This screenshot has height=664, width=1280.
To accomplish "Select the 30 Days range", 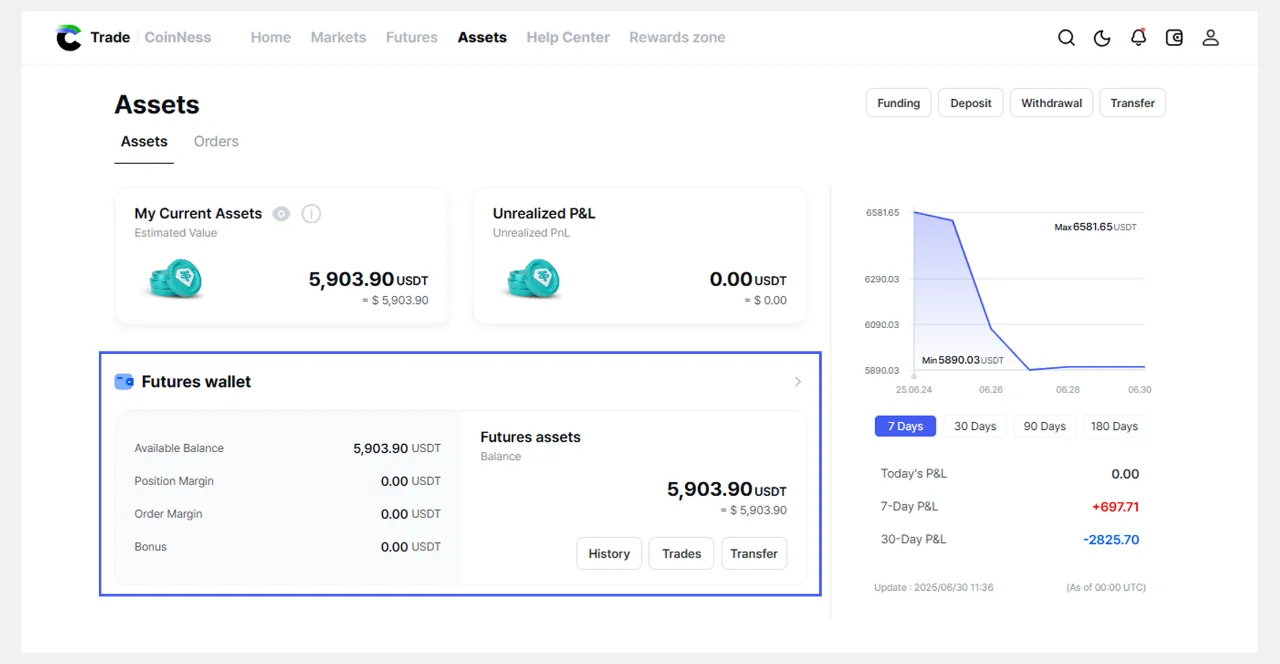I will click(975, 426).
